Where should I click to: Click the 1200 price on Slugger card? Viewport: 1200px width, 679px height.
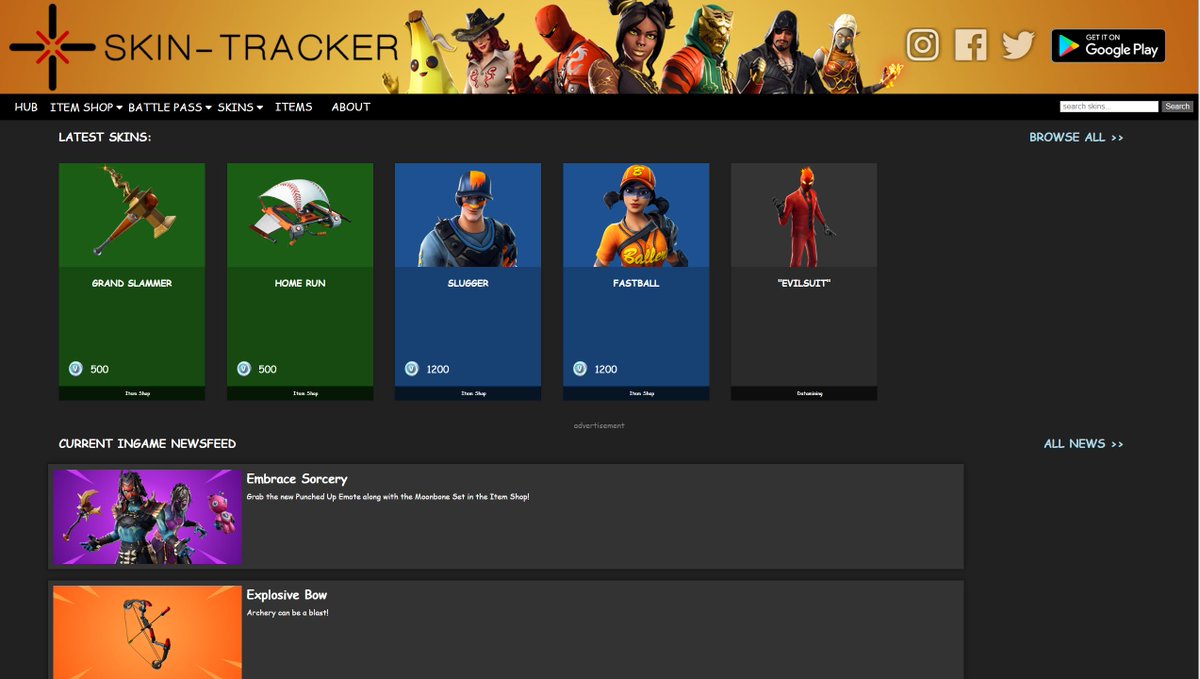pyautogui.click(x=438, y=370)
